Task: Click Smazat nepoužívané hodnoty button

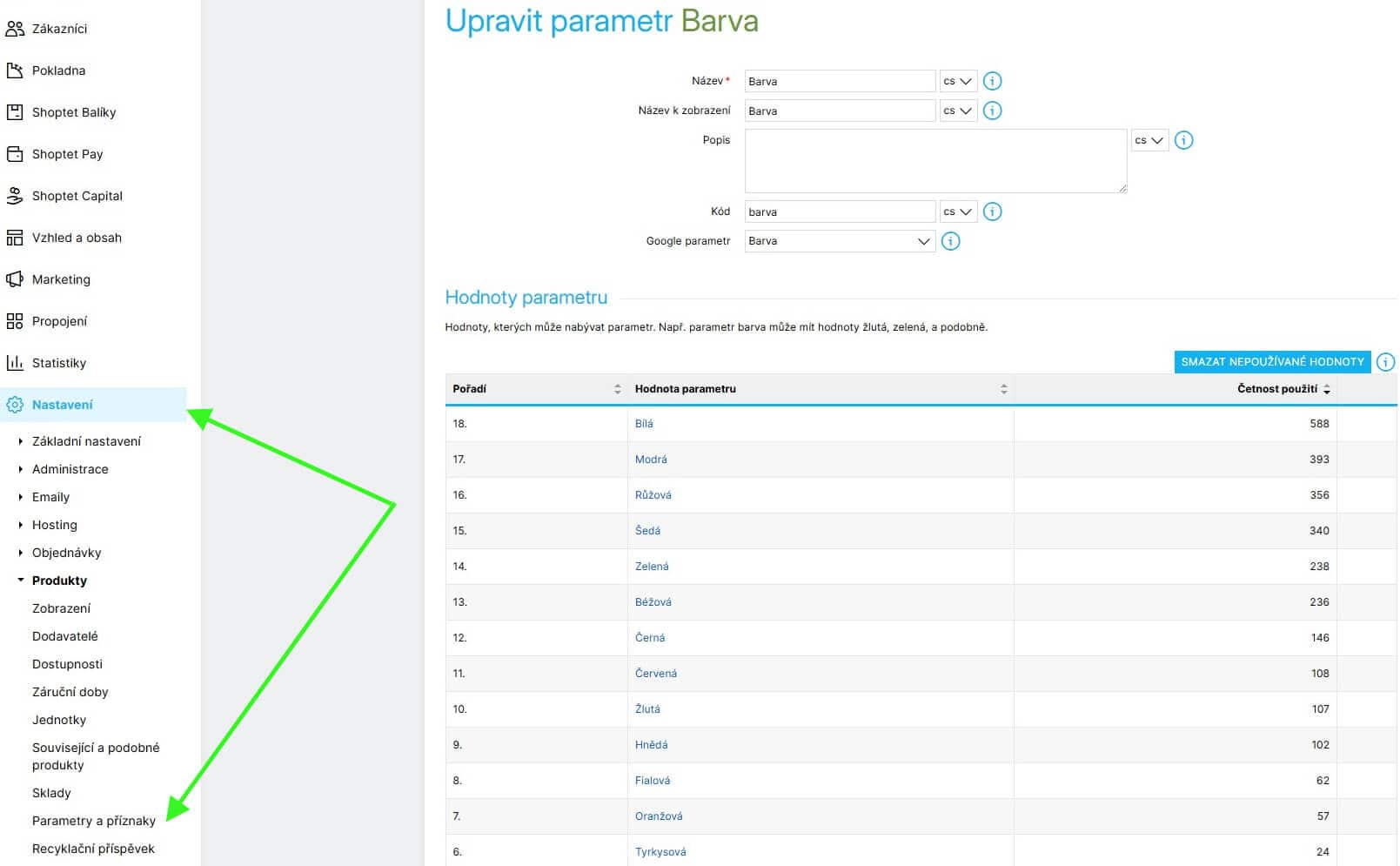Action: pyautogui.click(x=1272, y=362)
